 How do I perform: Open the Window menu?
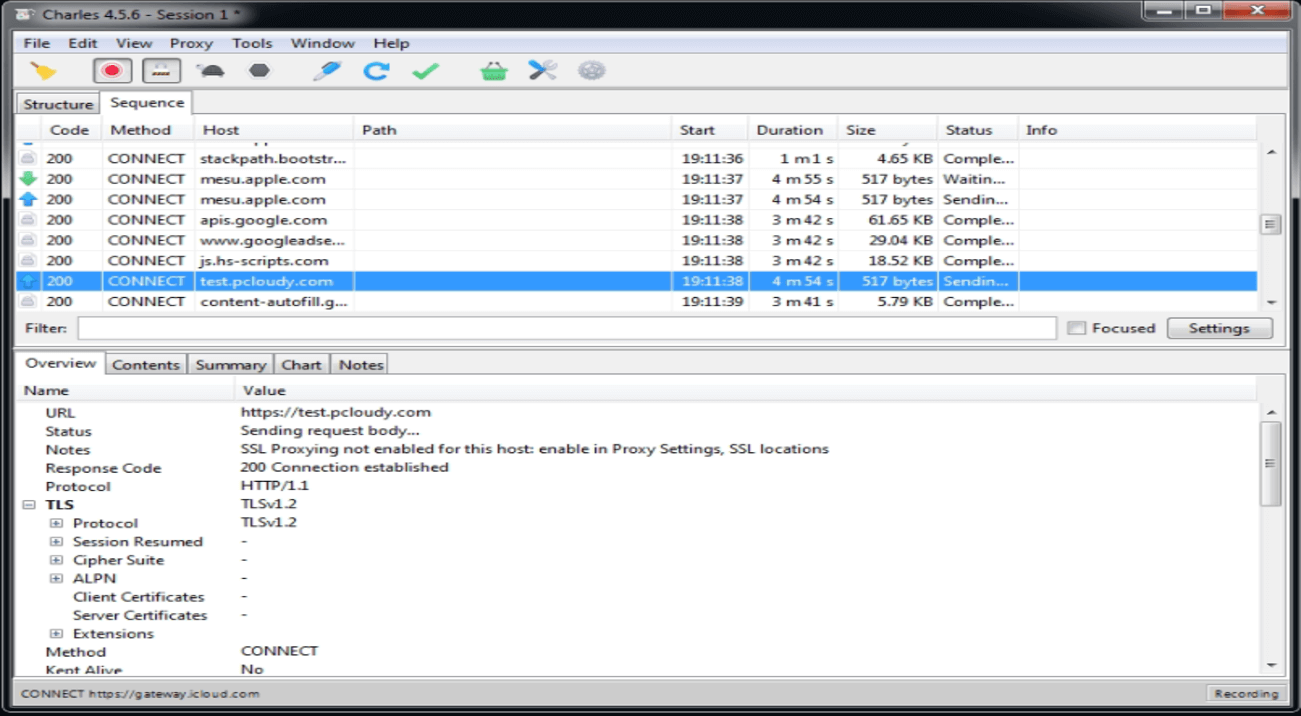coord(322,43)
